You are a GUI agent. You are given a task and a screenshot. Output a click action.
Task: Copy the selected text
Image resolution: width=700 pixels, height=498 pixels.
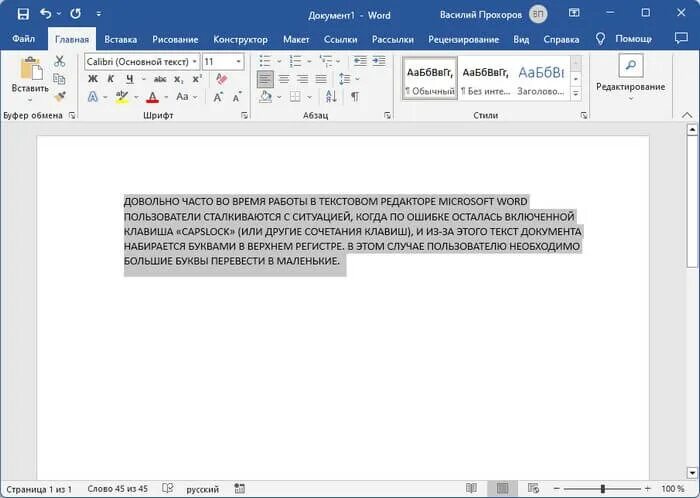point(59,79)
